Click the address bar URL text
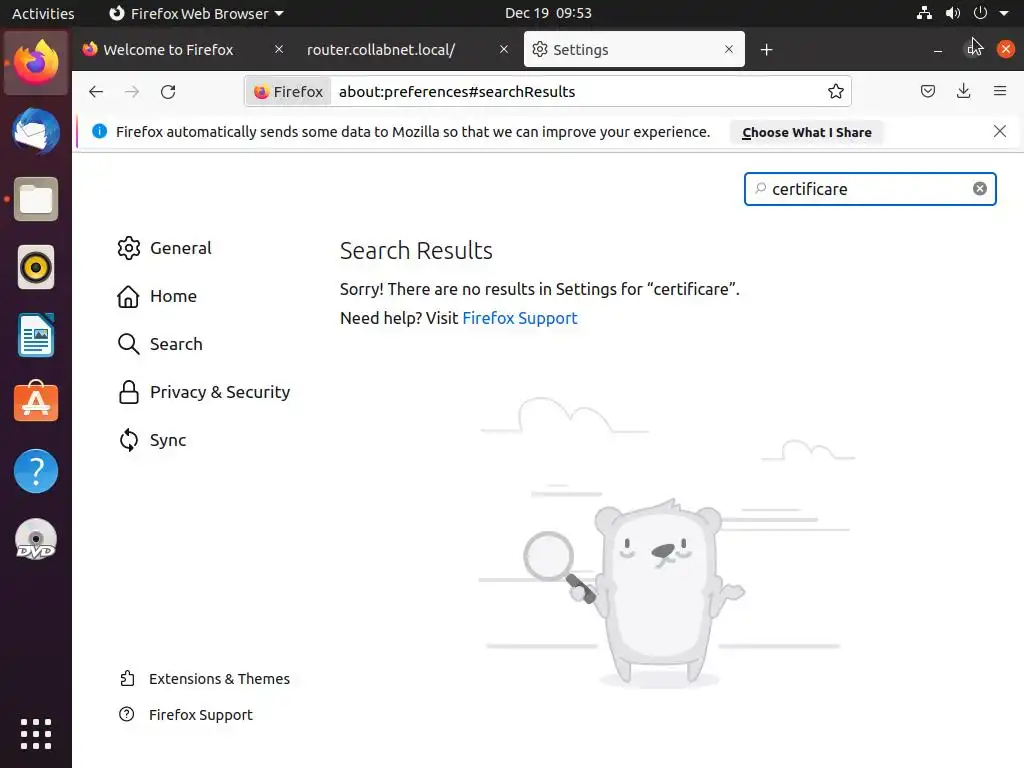 click(x=457, y=91)
